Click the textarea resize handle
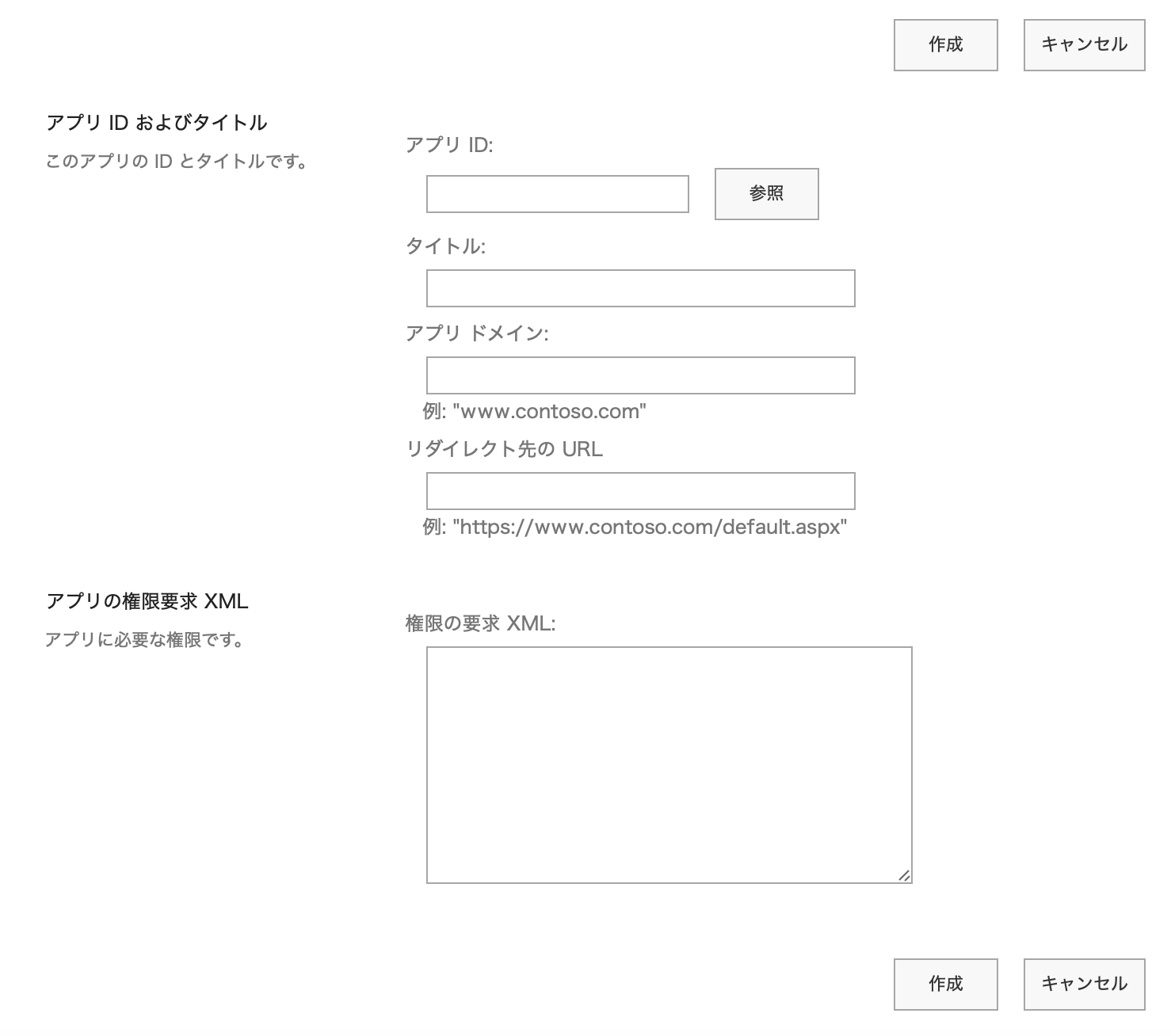 906,875
